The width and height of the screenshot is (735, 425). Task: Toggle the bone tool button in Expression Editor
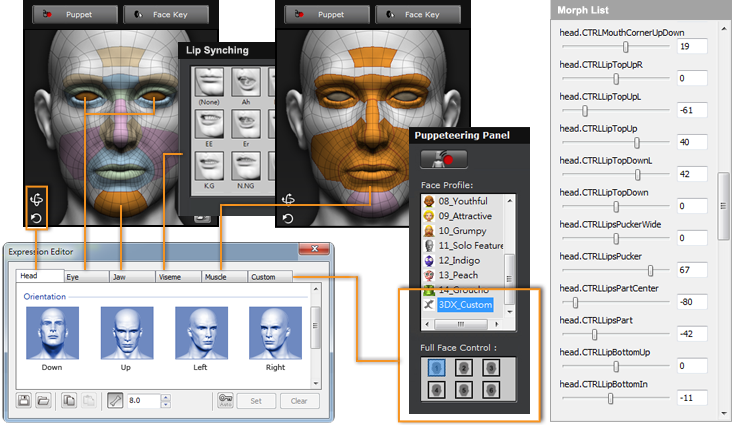115,401
